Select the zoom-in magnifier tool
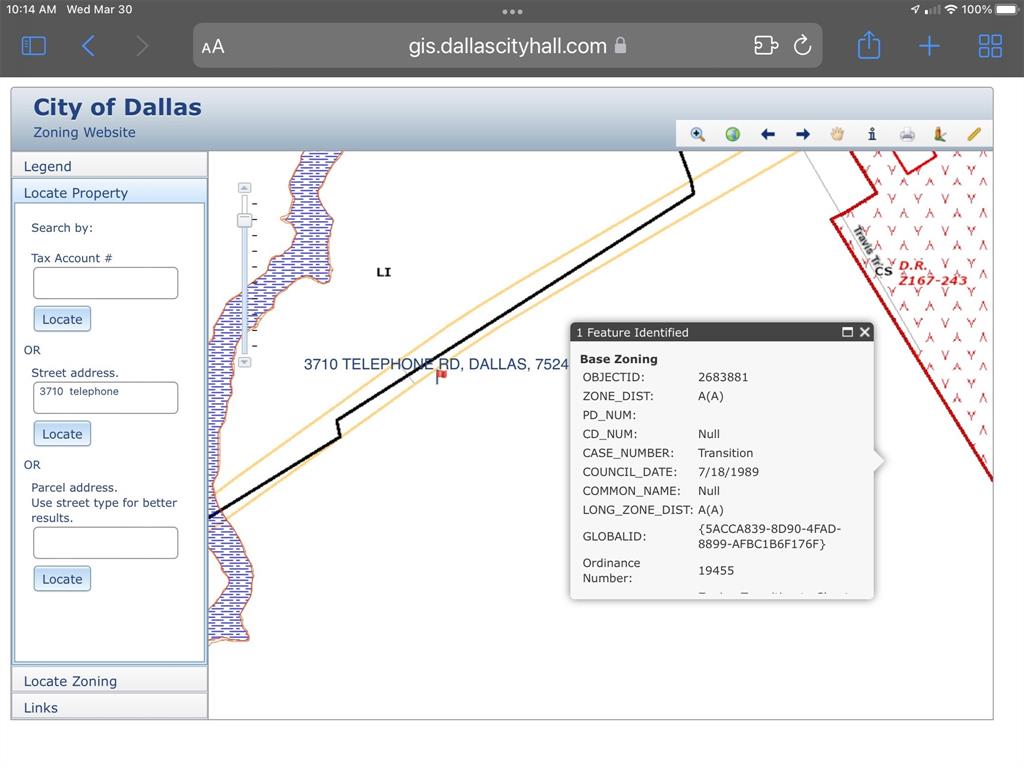 point(698,134)
